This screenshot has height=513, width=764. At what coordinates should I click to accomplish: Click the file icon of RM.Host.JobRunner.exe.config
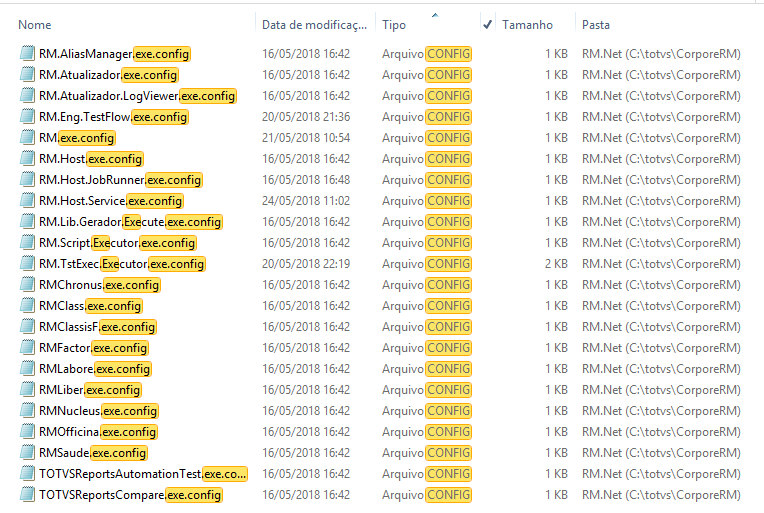[x=27, y=179]
